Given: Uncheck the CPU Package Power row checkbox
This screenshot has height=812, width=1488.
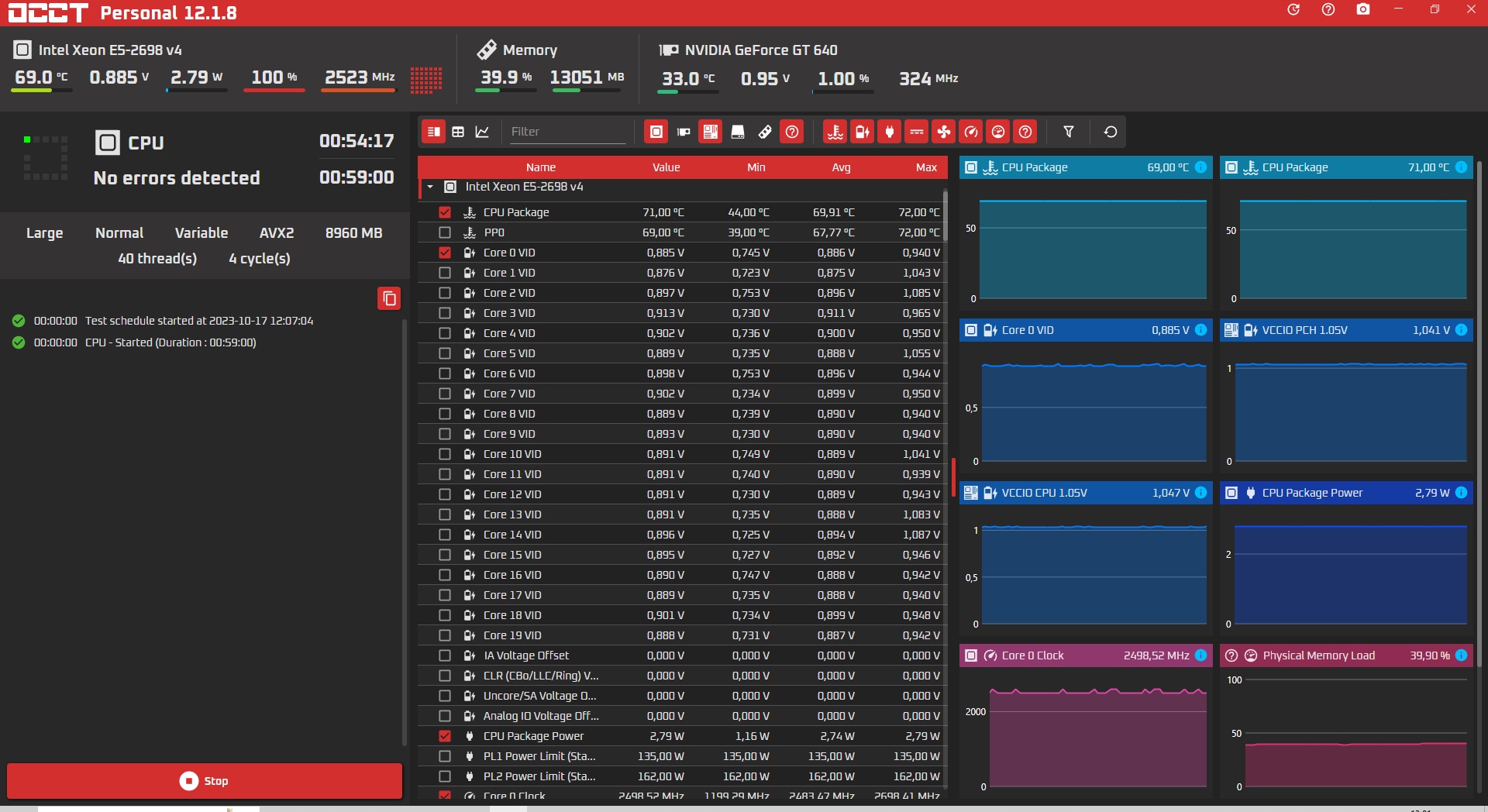Looking at the screenshot, I should coord(445,736).
